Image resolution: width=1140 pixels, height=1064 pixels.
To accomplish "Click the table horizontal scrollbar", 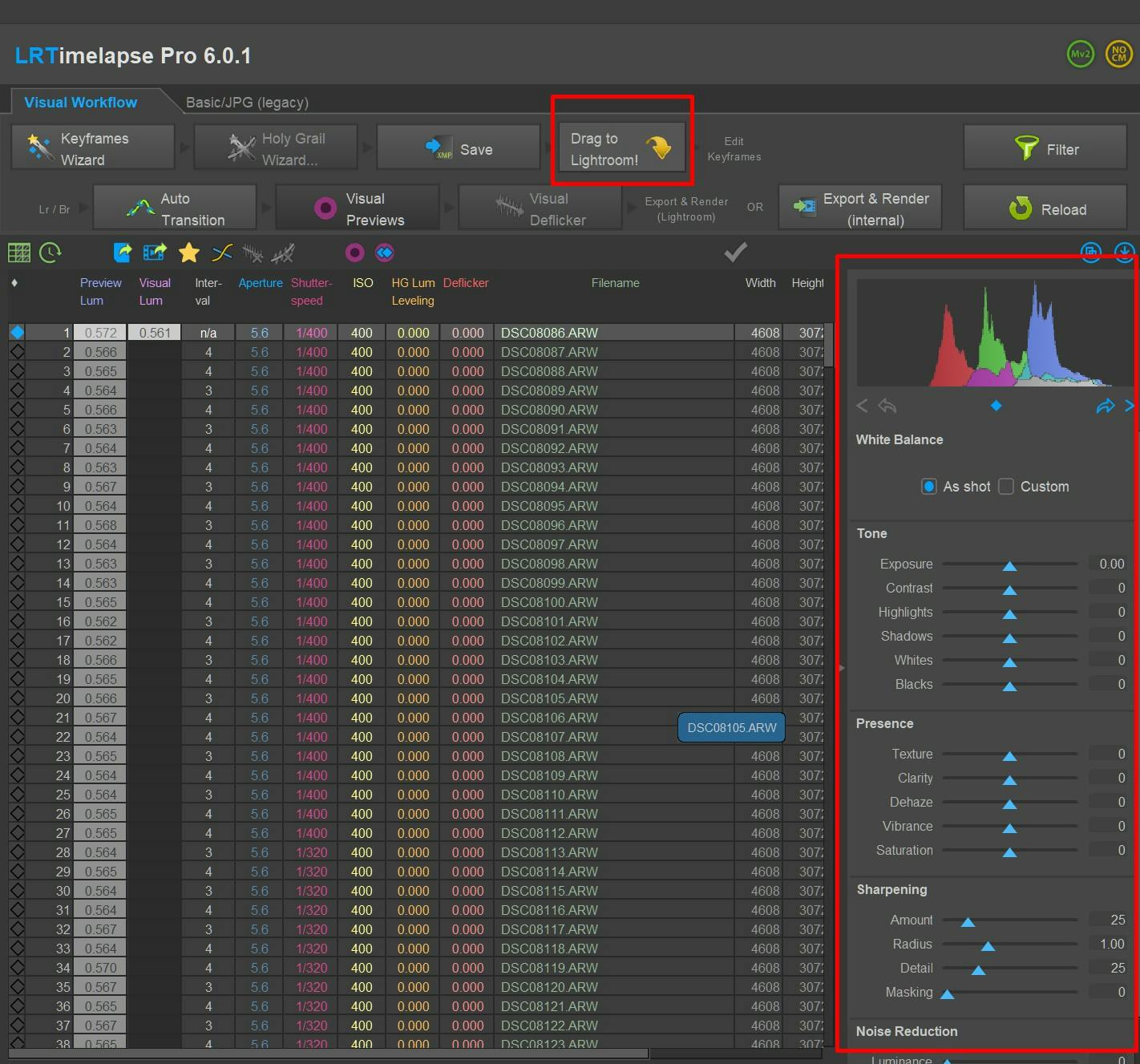I will [x=329, y=1054].
